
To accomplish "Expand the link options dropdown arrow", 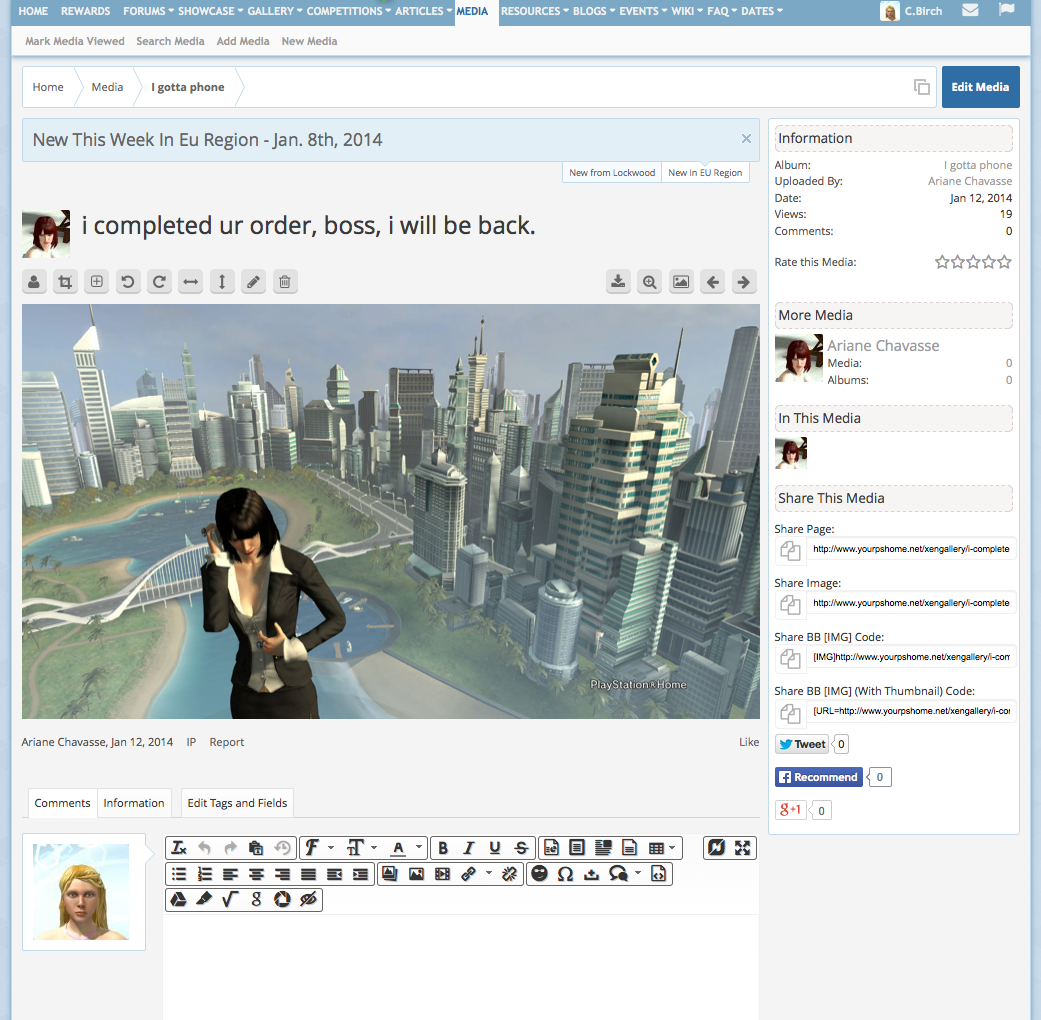I will pyautogui.click(x=489, y=873).
